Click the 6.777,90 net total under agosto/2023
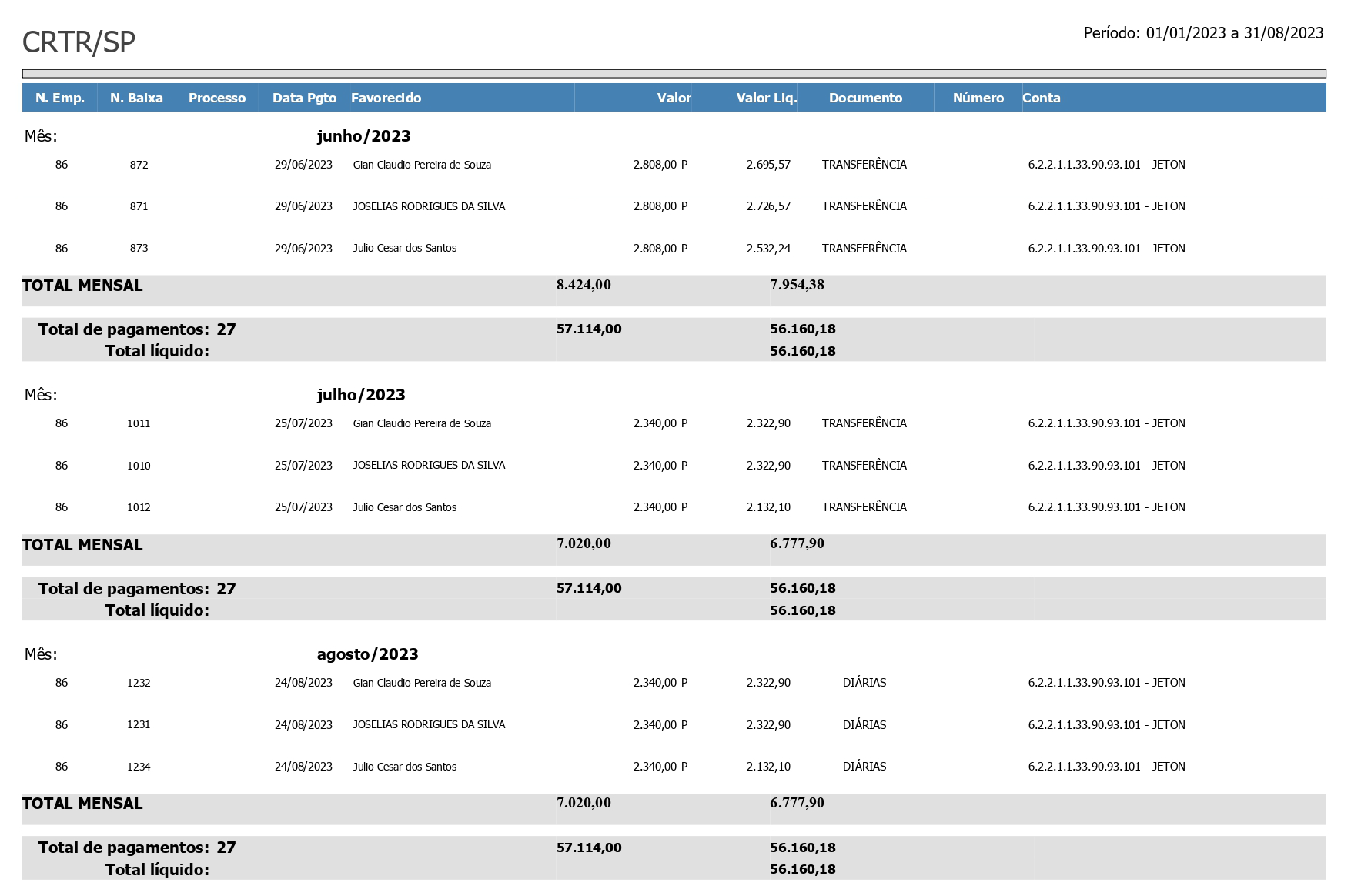The height and width of the screenshot is (896, 1351). coord(797,803)
